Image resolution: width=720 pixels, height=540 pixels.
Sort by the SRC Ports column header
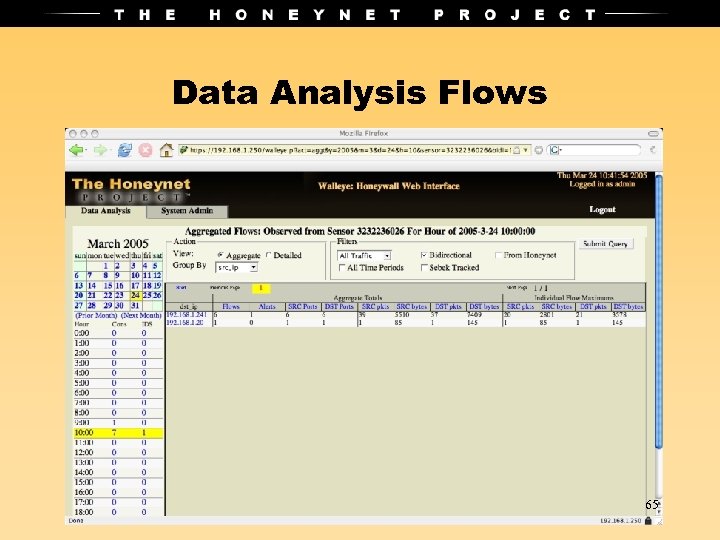point(303,306)
